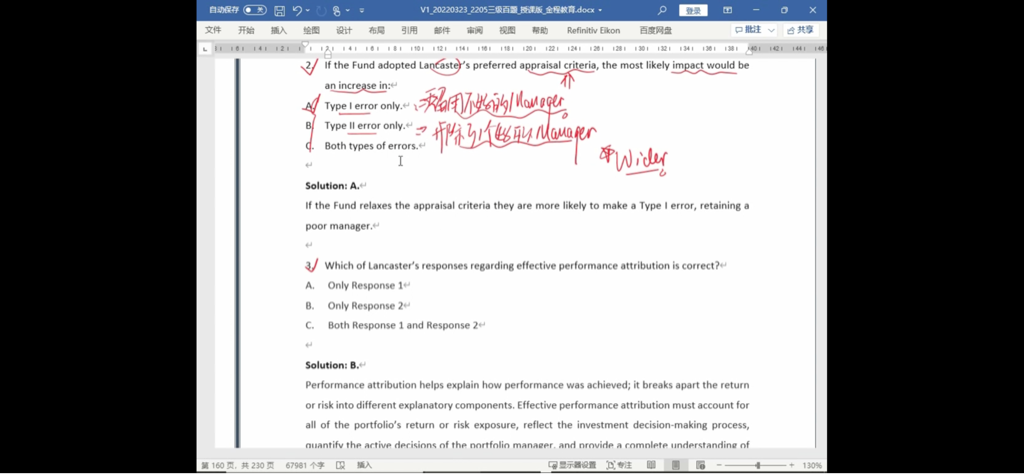Viewport: 1024px width, 474px height.
Task: Click the word count '67981 个字'
Action: tap(305, 466)
